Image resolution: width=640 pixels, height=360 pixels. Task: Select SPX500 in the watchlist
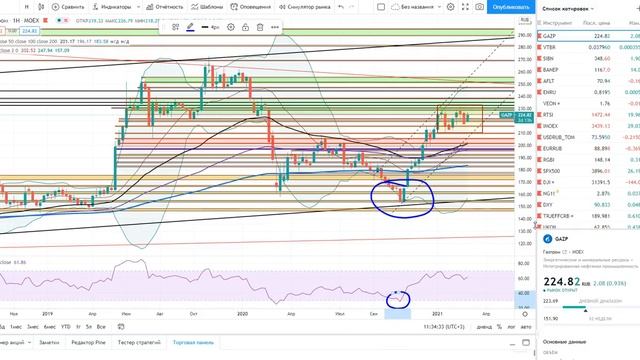[588, 171]
